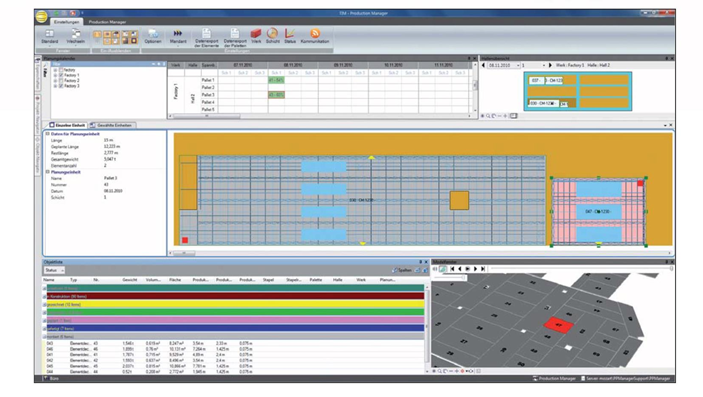Image resolution: width=703 pixels, height=397 pixels.
Task: Uncheck the Factory 3 checkbox
Action: [x=61, y=86]
